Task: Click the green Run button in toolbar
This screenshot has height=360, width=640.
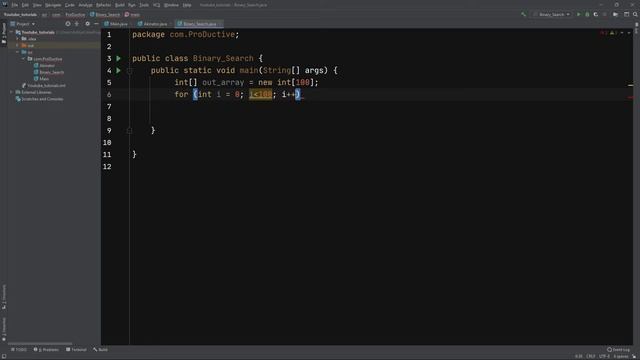Action: click(x=578, y=14)
